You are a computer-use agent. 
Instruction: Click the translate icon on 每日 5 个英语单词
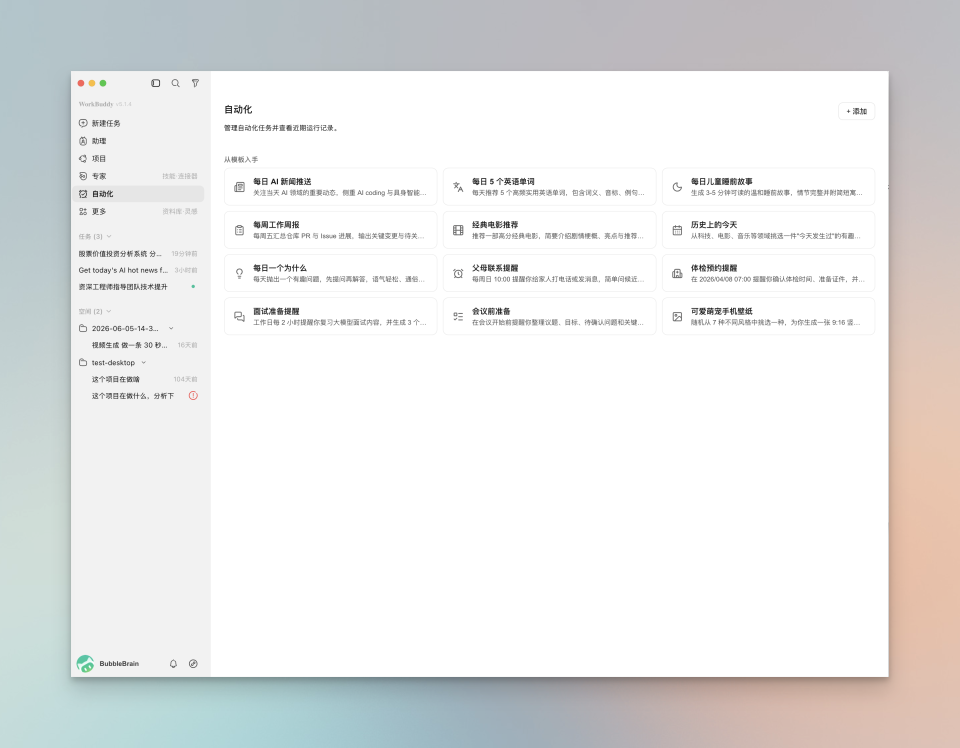coord(458,187)
